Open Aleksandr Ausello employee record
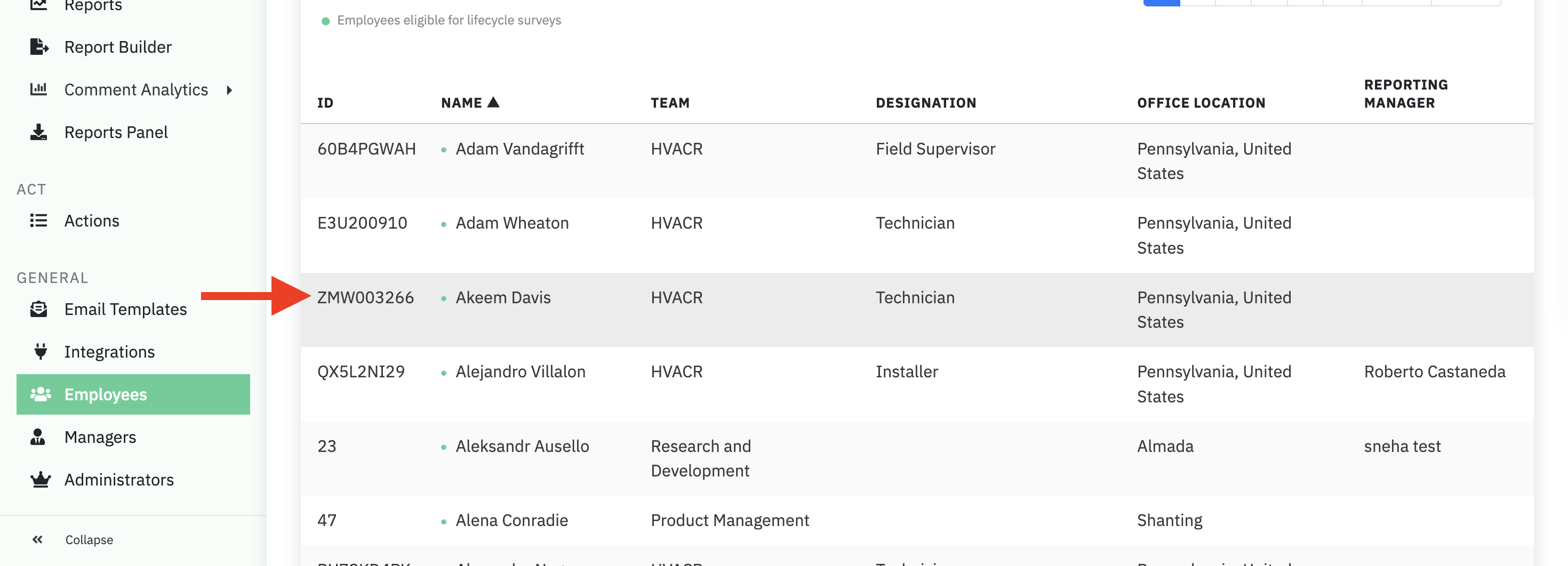 (522, 446)
